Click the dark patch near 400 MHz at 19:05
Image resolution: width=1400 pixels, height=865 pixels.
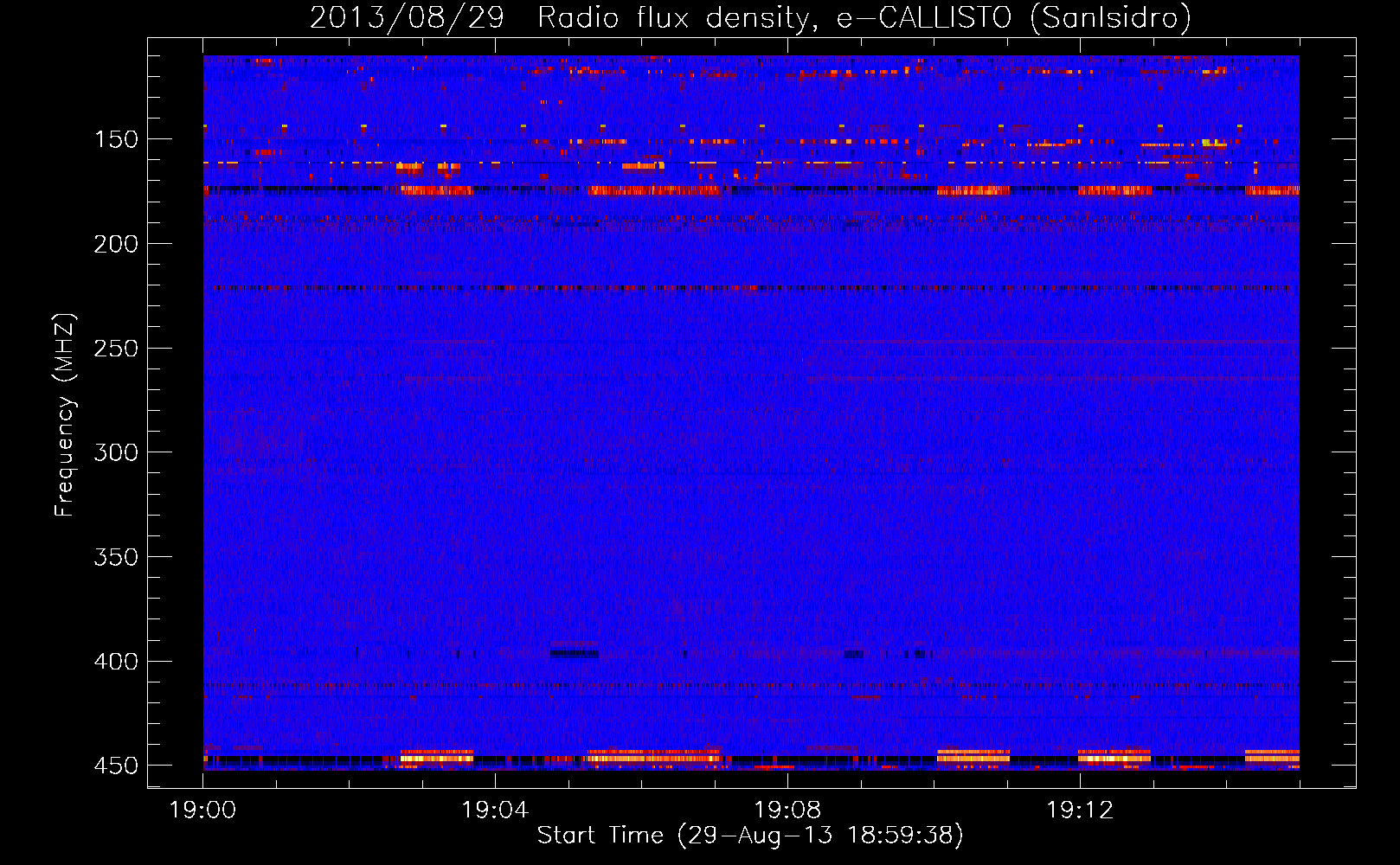574,654
